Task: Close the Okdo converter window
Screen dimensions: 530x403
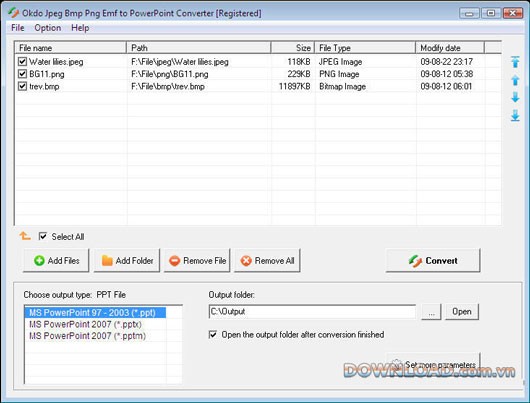Action: pos(513,13)
